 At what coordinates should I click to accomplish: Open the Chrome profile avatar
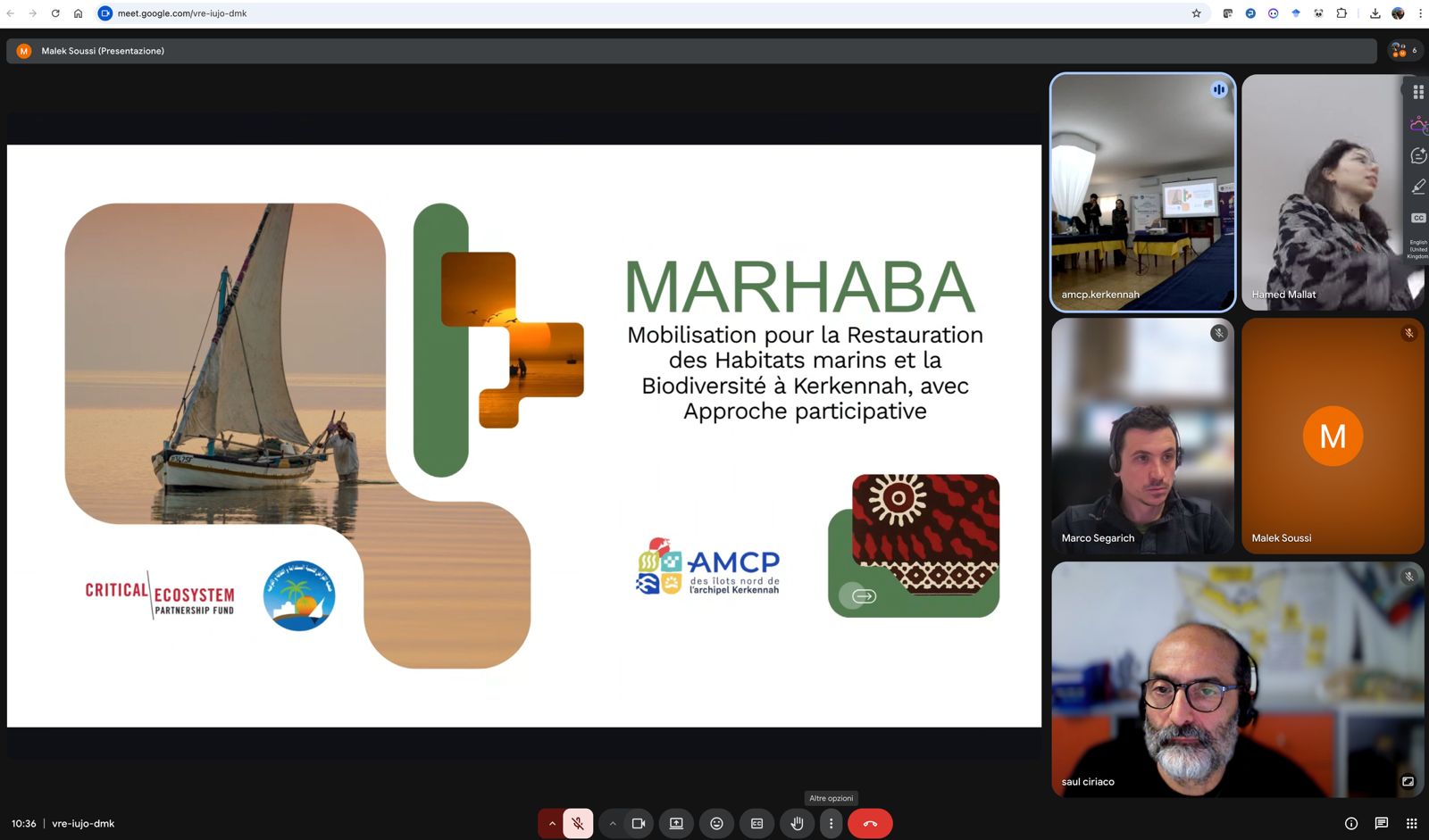point(1398,13)
